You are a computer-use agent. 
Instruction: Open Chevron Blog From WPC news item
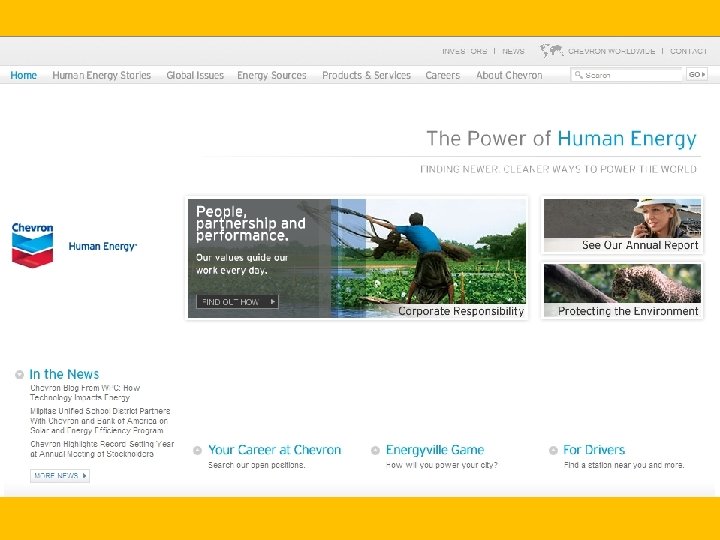click(x=85, y=393)
